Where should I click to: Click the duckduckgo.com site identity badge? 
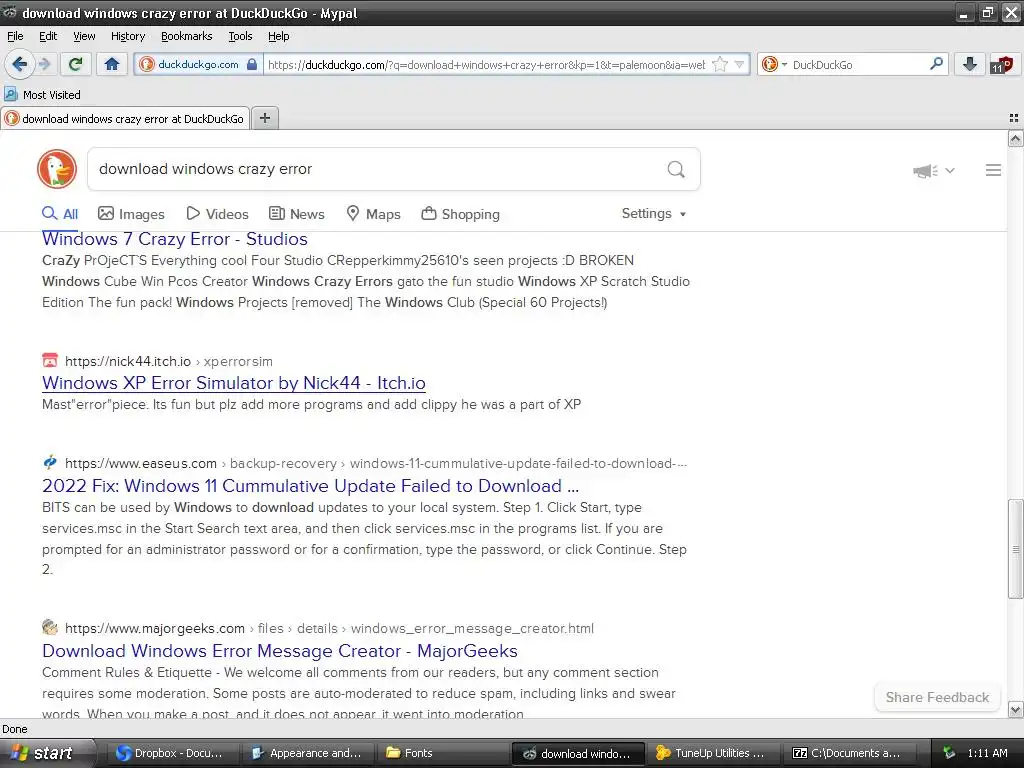(199, 65)
